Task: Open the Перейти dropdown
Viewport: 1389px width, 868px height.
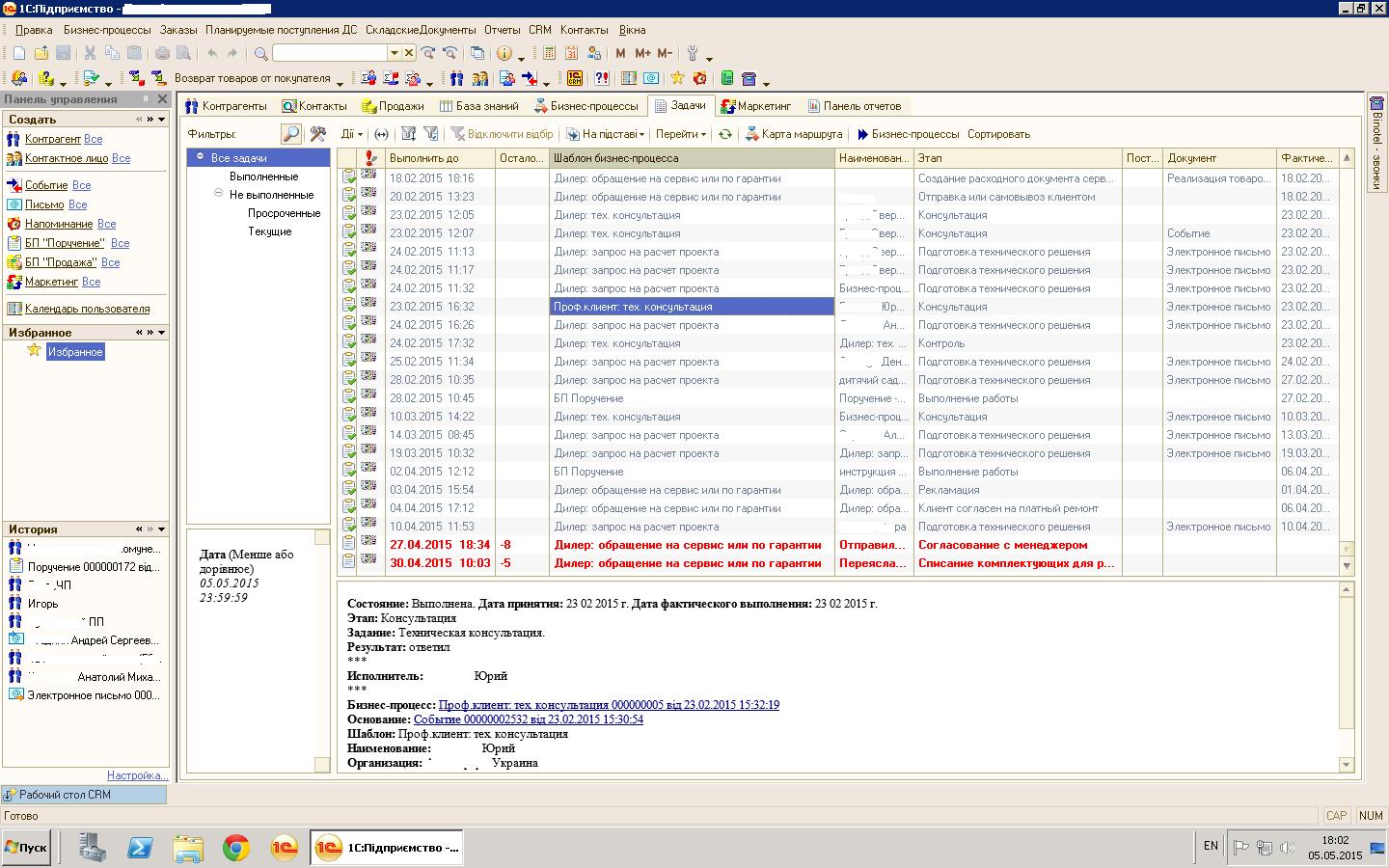Action: click(681, 135)
